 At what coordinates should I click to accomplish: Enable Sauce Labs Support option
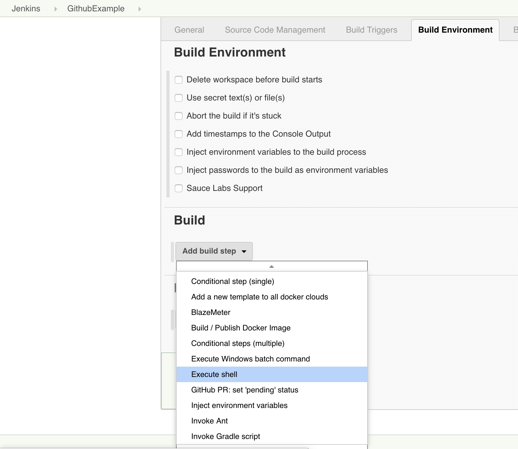[179, 188]
